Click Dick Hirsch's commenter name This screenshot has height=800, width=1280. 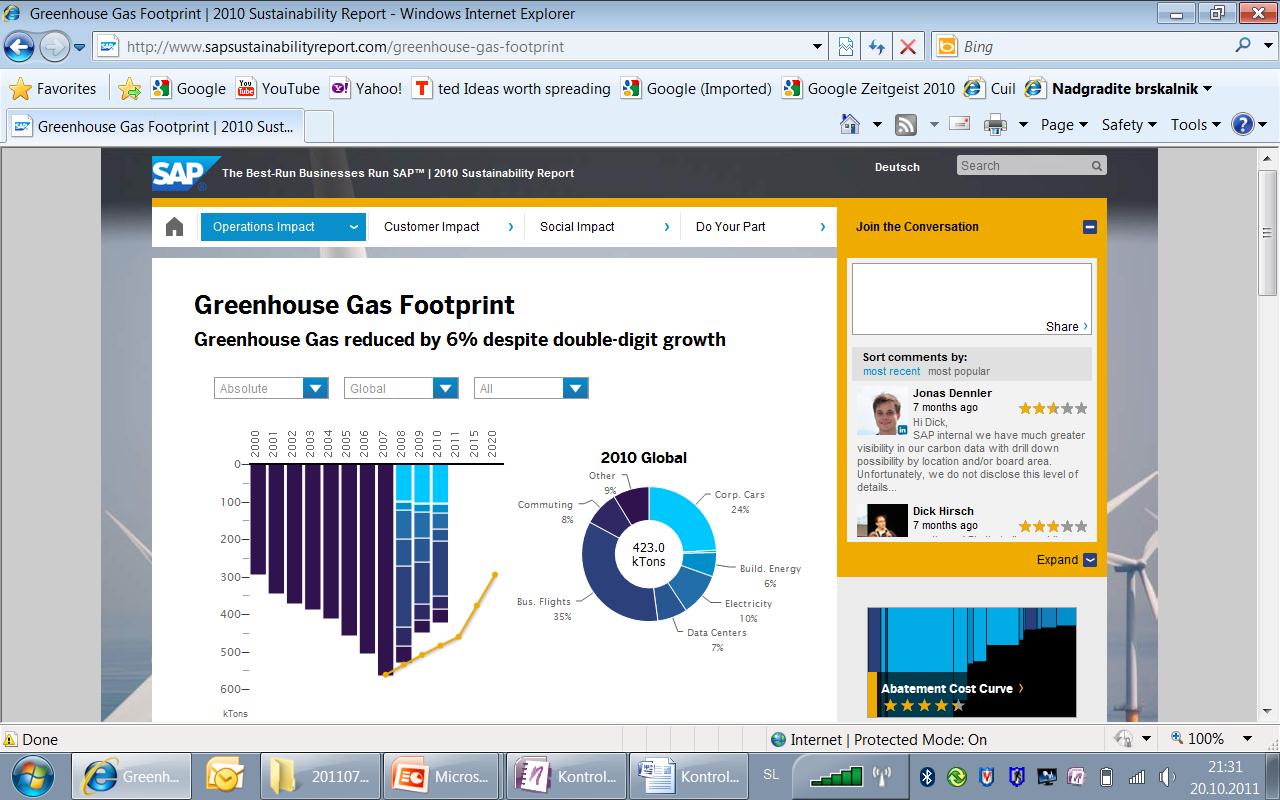pos(943,511)
